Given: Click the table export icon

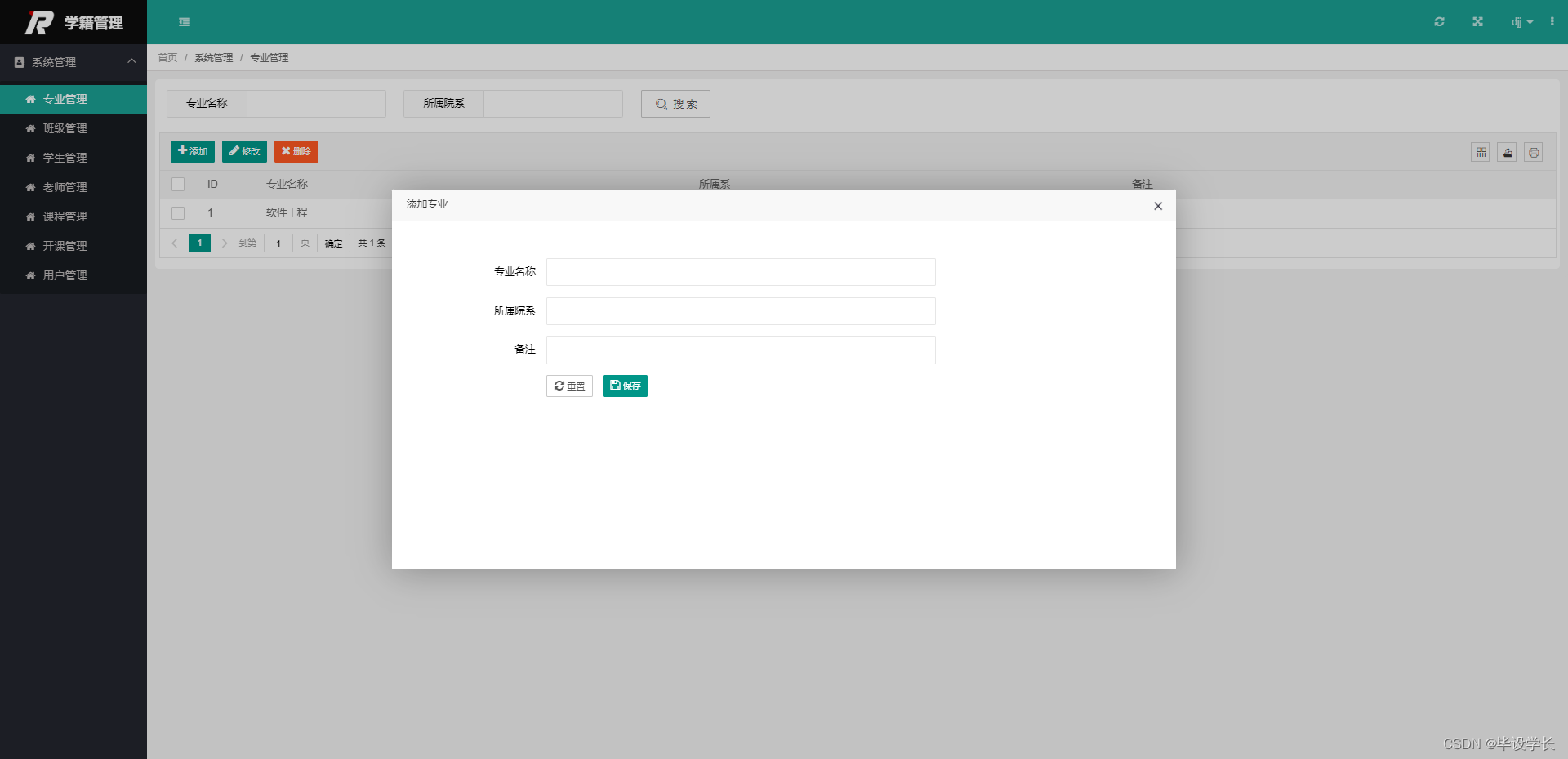Looking at the screenshot, I should 1507,152.
